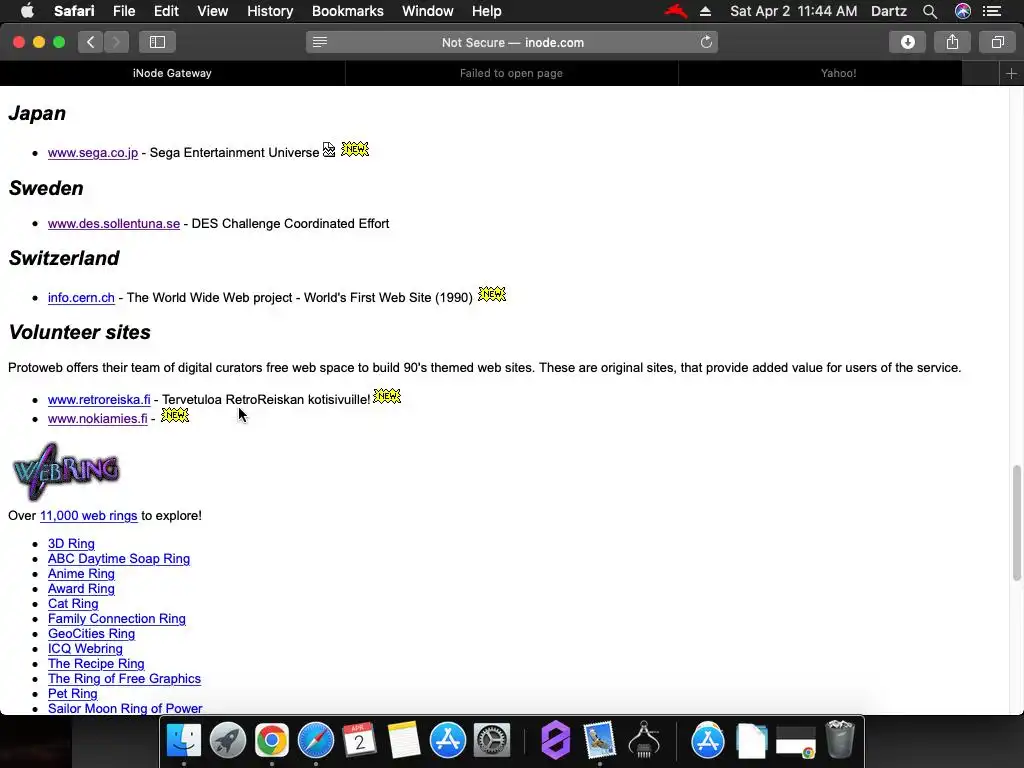Viewport: 1024px width, 768px height.
Task: Click the Dartz user name in menu bar
Action: (889, 11)
